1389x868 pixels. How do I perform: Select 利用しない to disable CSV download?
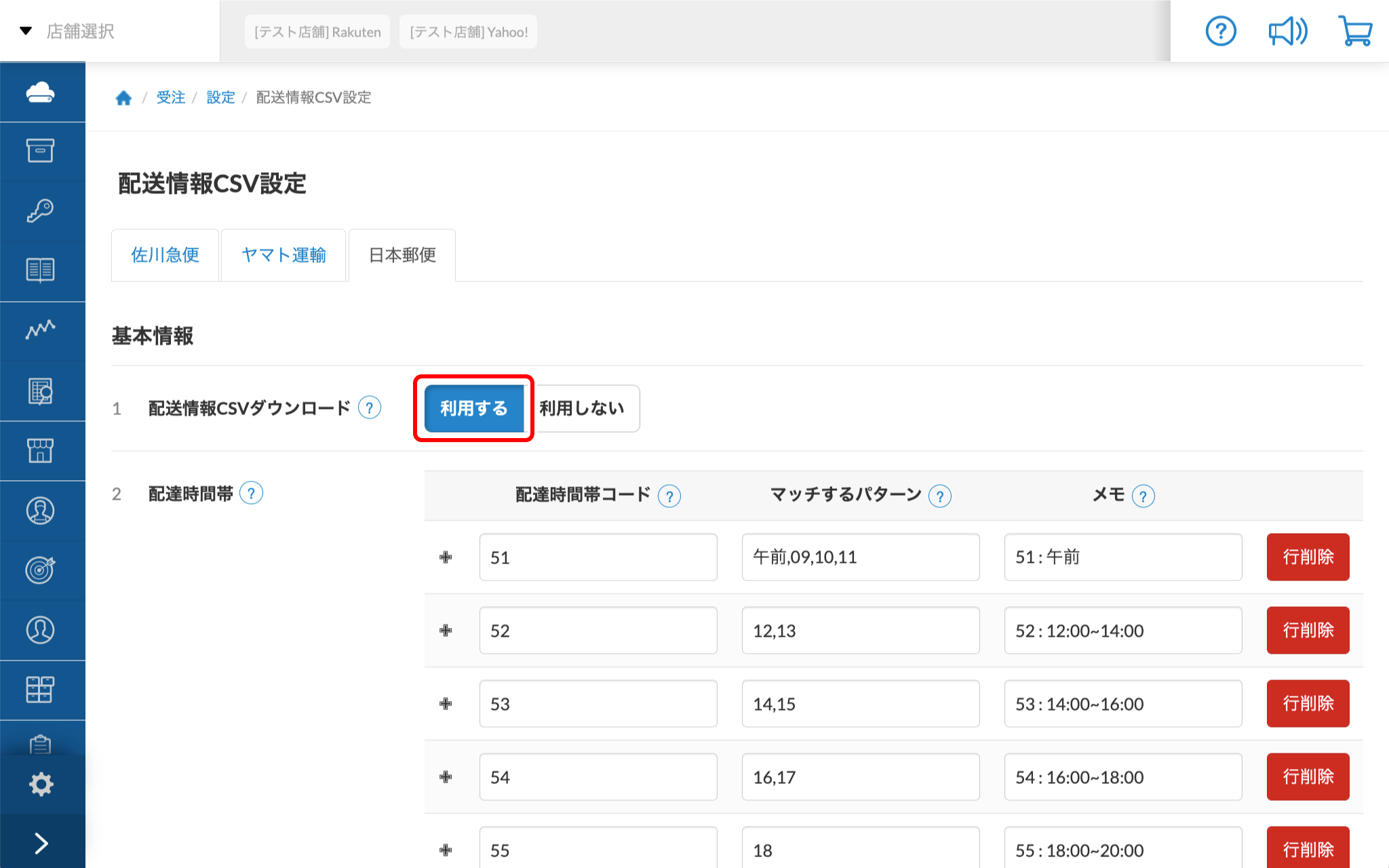582,408
